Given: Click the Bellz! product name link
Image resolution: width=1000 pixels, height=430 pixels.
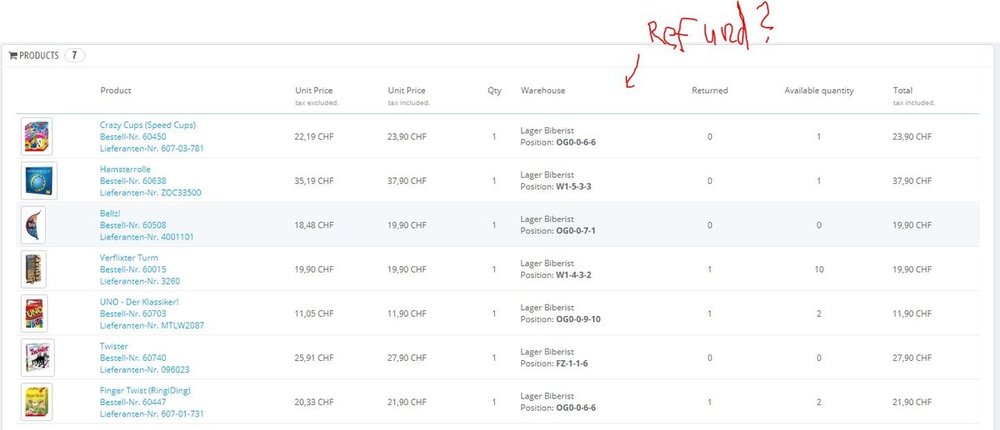Looking at the screenshot, I should (112, 213).
